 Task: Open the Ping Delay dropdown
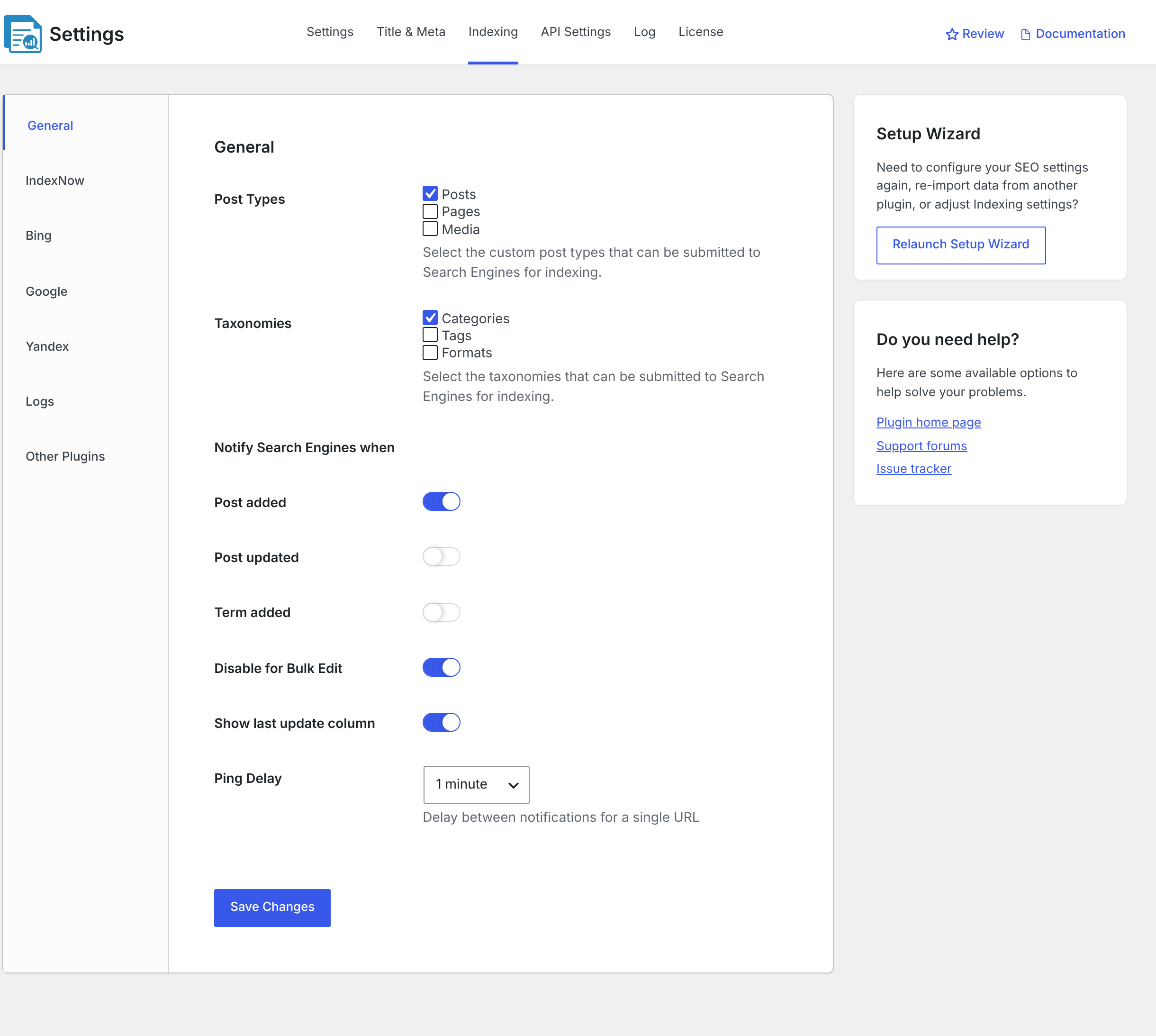point(476,784)
